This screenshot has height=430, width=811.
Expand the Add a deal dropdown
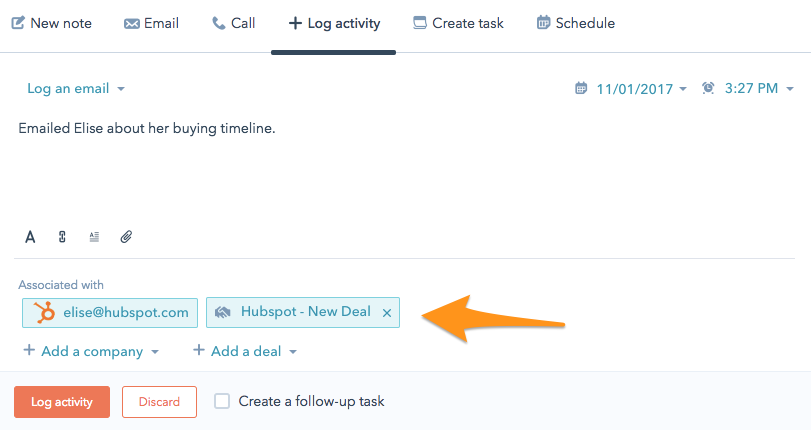pos(245,351)
